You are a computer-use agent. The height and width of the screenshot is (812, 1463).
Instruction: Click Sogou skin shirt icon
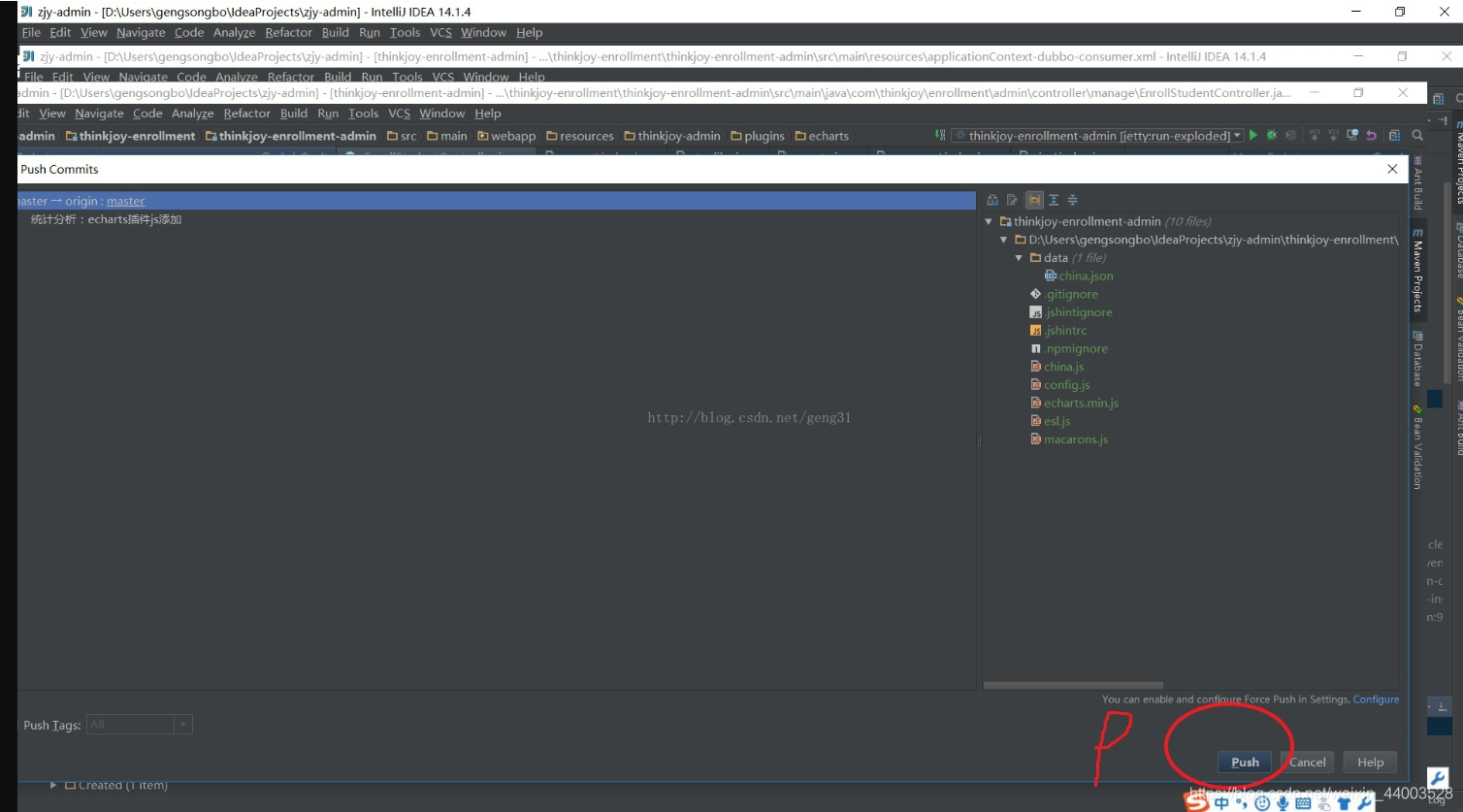pos(1344,803)
